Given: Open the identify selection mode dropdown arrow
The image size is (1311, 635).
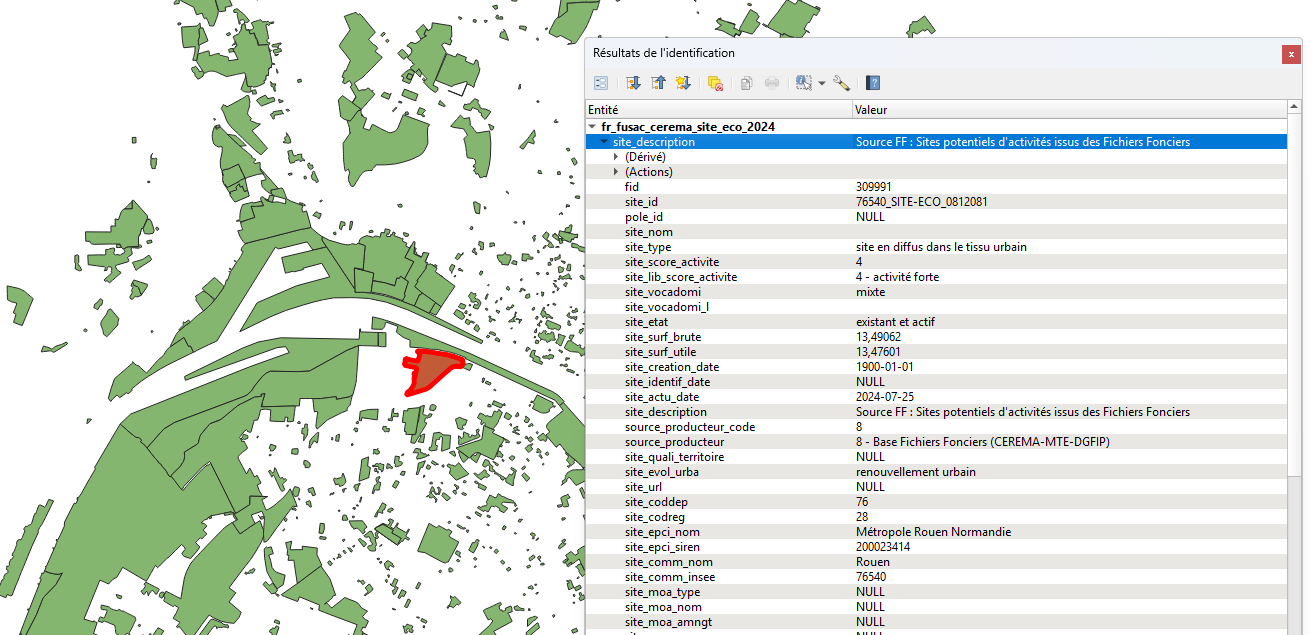Looking at the screenshot, I should [822, 83].
